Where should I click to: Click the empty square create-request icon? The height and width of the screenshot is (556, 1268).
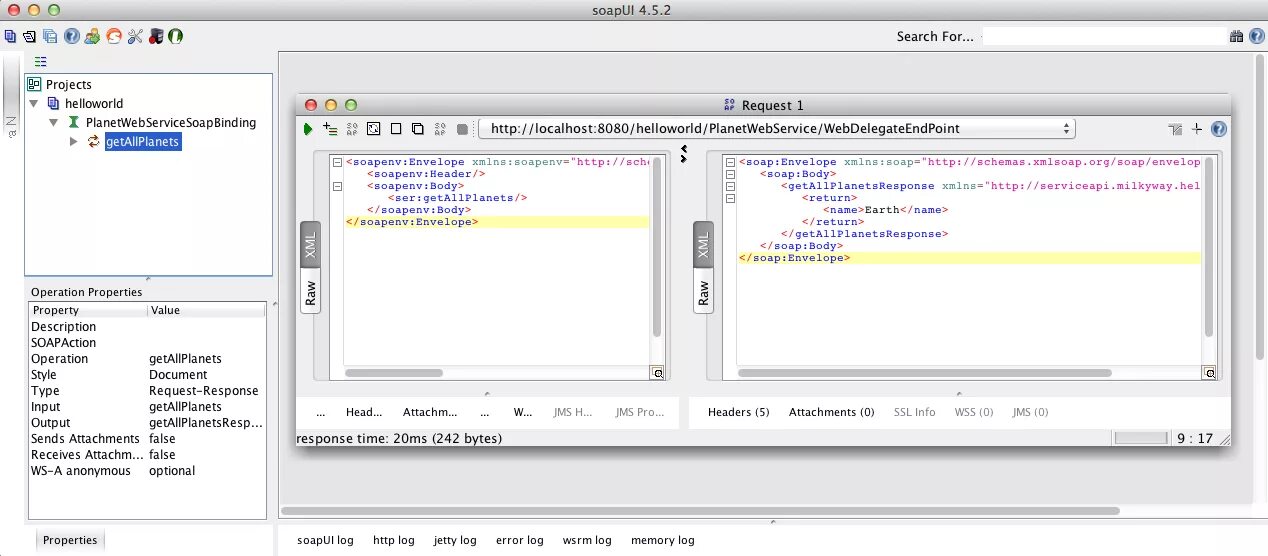[396, 129]
